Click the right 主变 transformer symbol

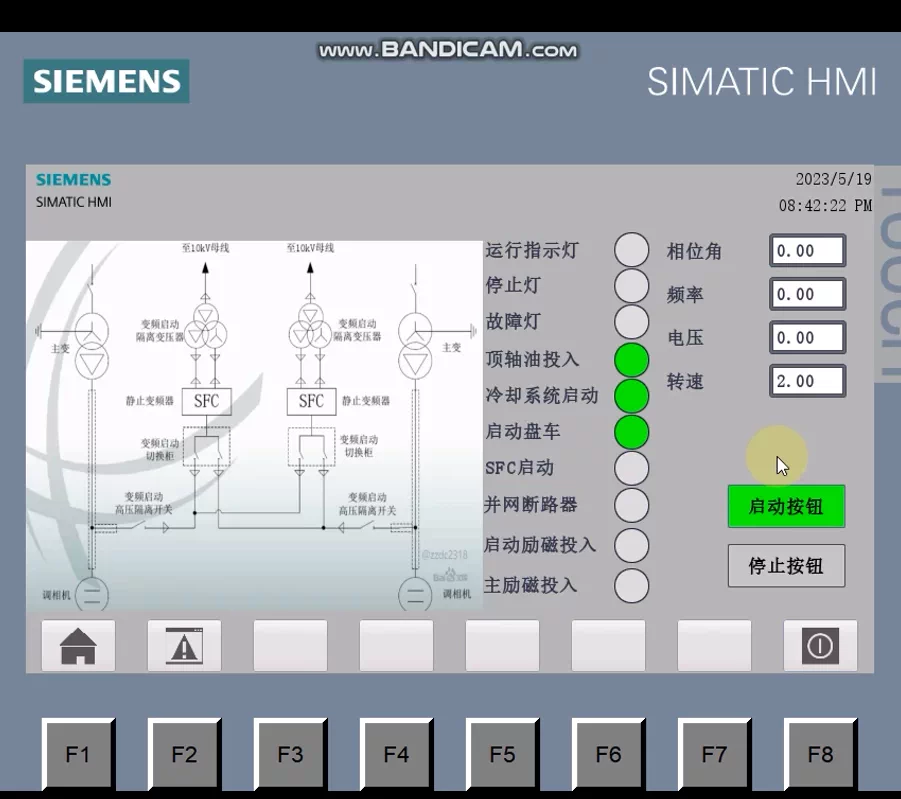415,346
